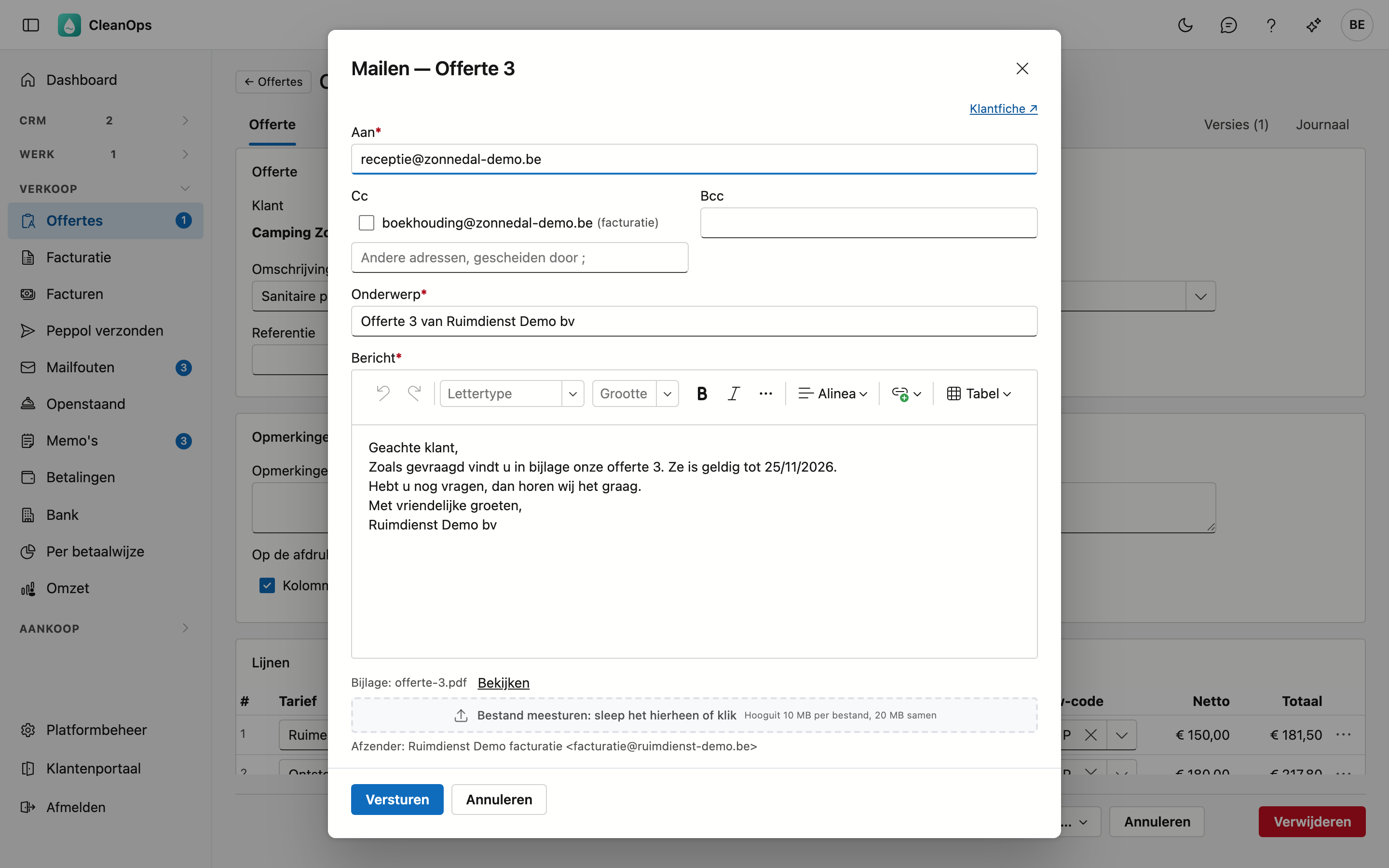Screen dimensions: 1389x868
Task: Switch to the Versies (1) tab
Action: pos(1236,124)
